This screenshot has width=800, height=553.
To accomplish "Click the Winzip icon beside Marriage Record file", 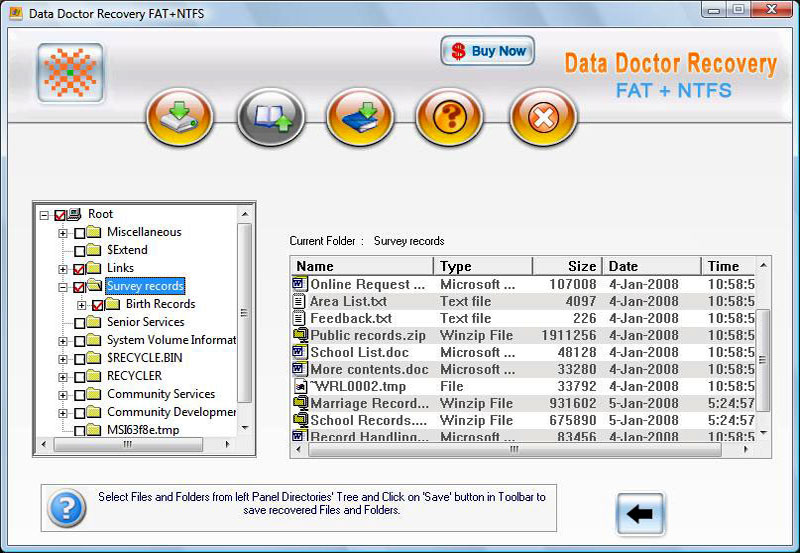I will click(301, 403).
